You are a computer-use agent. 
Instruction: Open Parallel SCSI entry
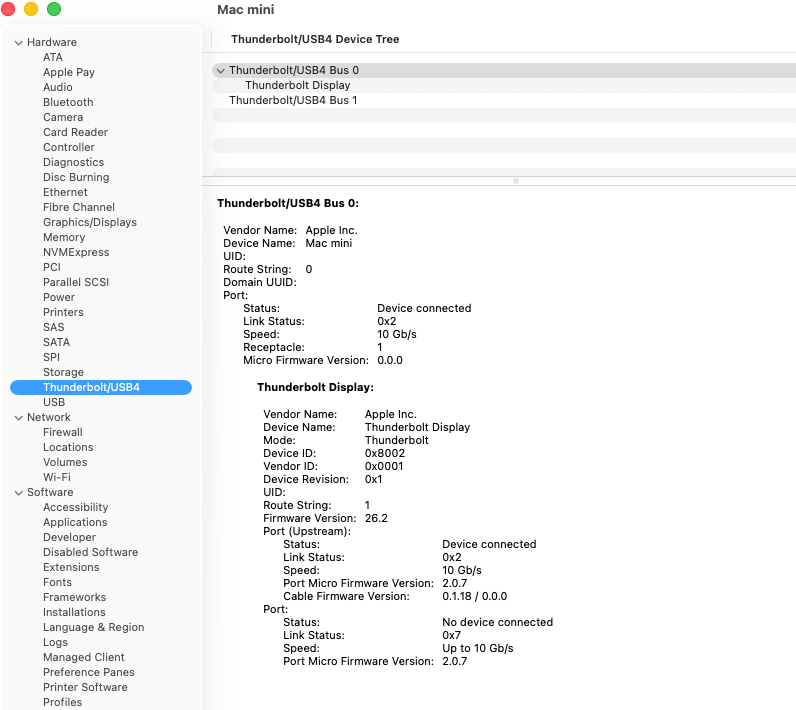pyautogui.click(x=76, y=282)
